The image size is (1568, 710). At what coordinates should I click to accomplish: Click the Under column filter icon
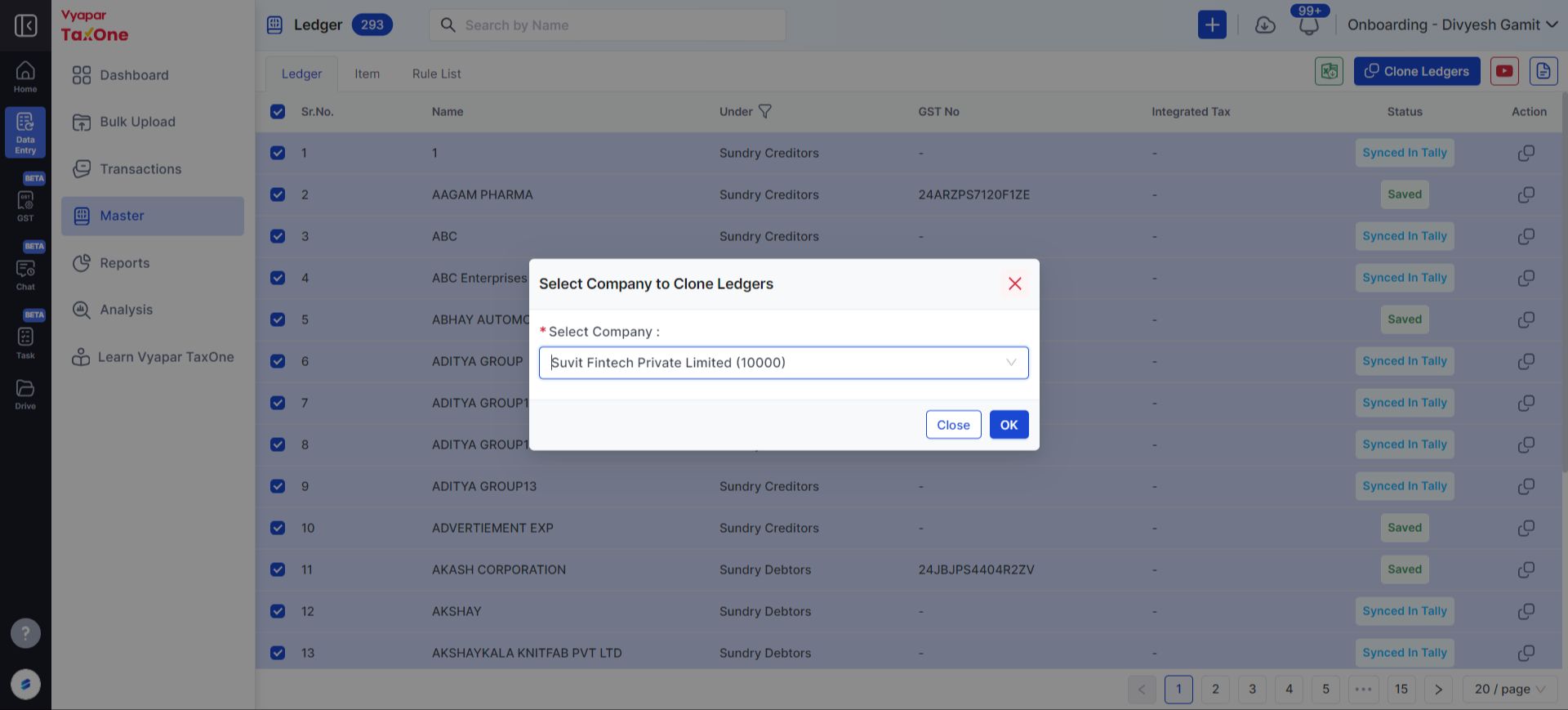tap(765, 111)
